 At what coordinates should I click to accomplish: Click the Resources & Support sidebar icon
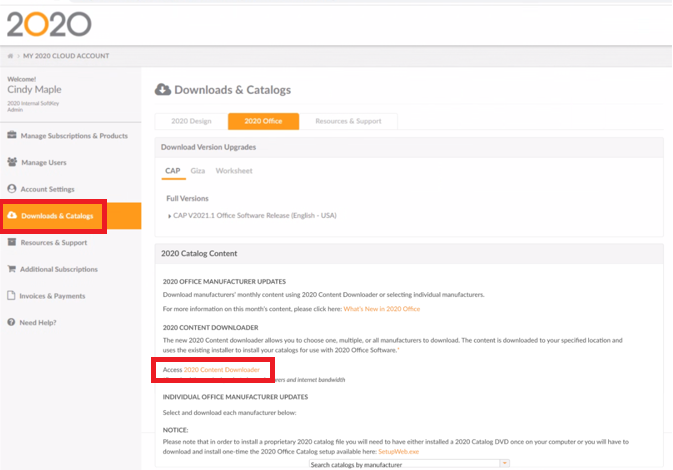pos(12,242)
